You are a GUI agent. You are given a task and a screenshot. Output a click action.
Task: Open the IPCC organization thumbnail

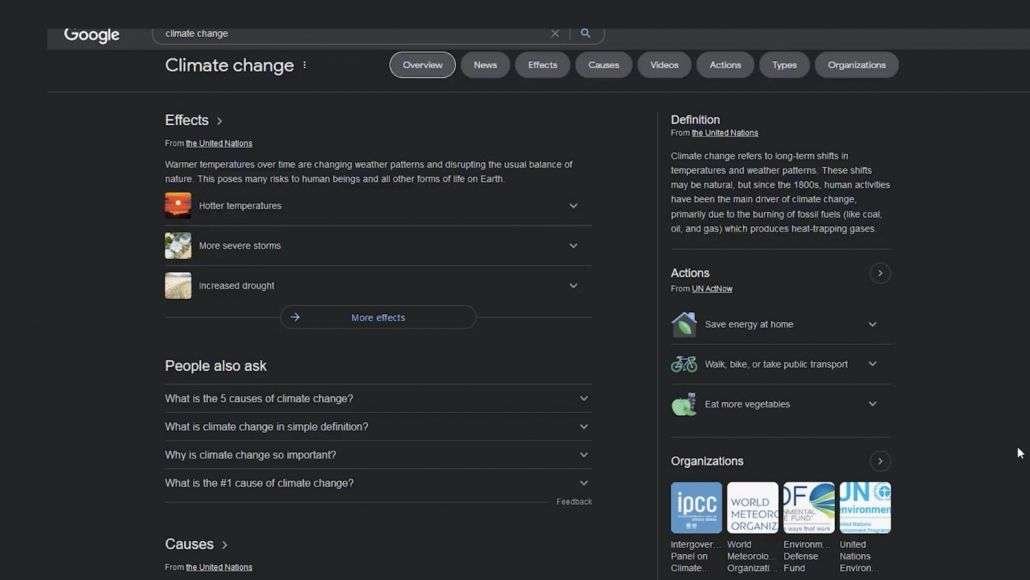pyautogui.click(x=696, y=508)
